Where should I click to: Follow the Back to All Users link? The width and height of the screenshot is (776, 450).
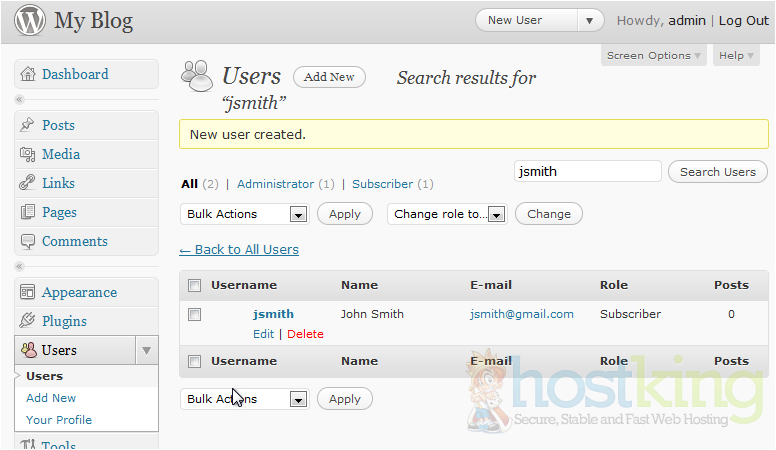click(x=239, y=249)
